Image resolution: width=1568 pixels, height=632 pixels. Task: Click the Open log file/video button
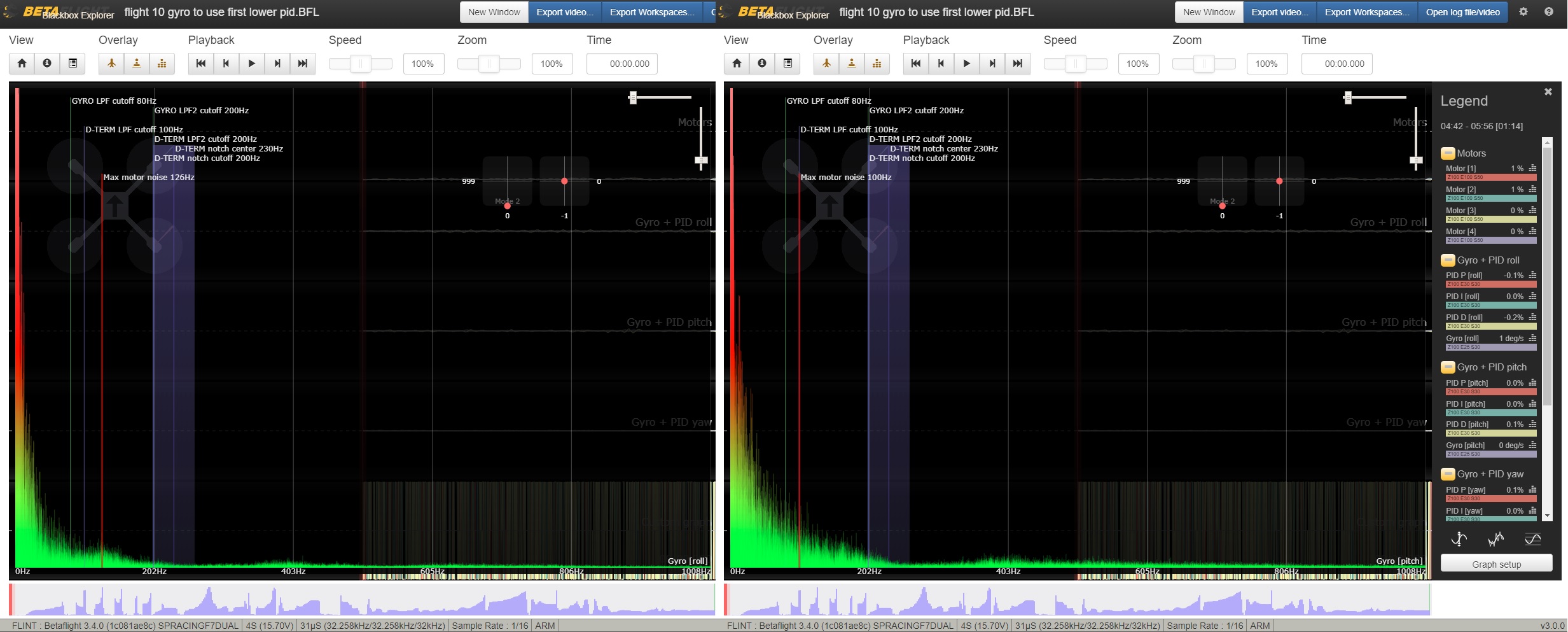1462,12
